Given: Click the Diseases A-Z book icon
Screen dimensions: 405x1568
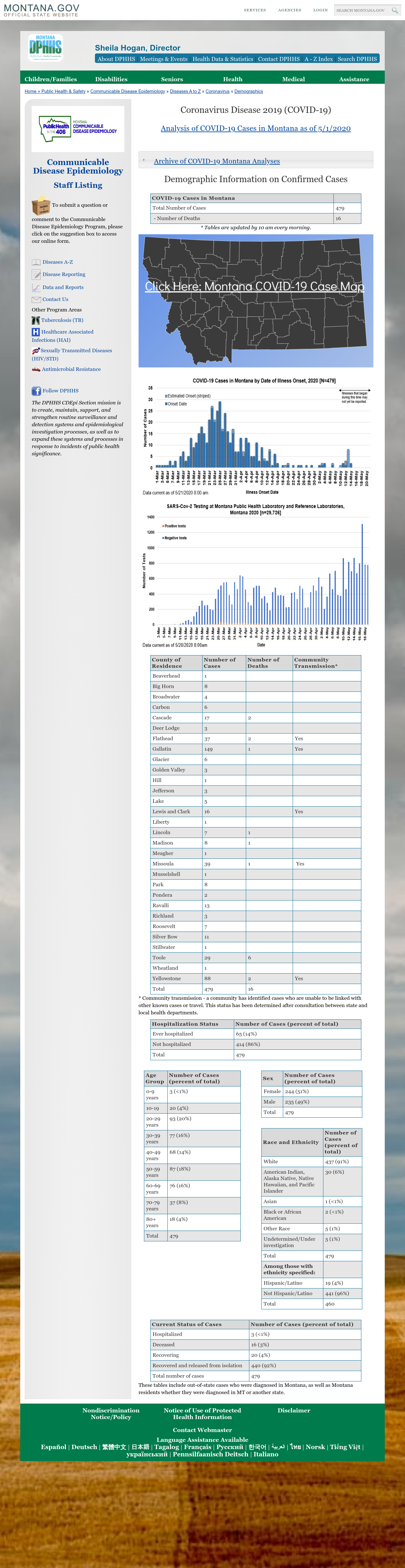Looking at the screenshot, I should (36, 262).
